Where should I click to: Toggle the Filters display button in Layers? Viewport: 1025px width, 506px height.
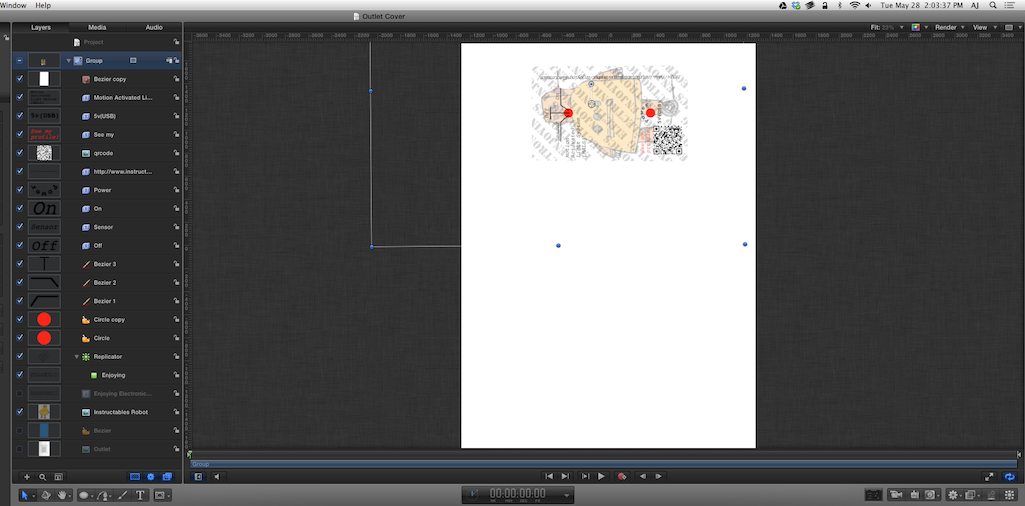(x=167, y=477)
